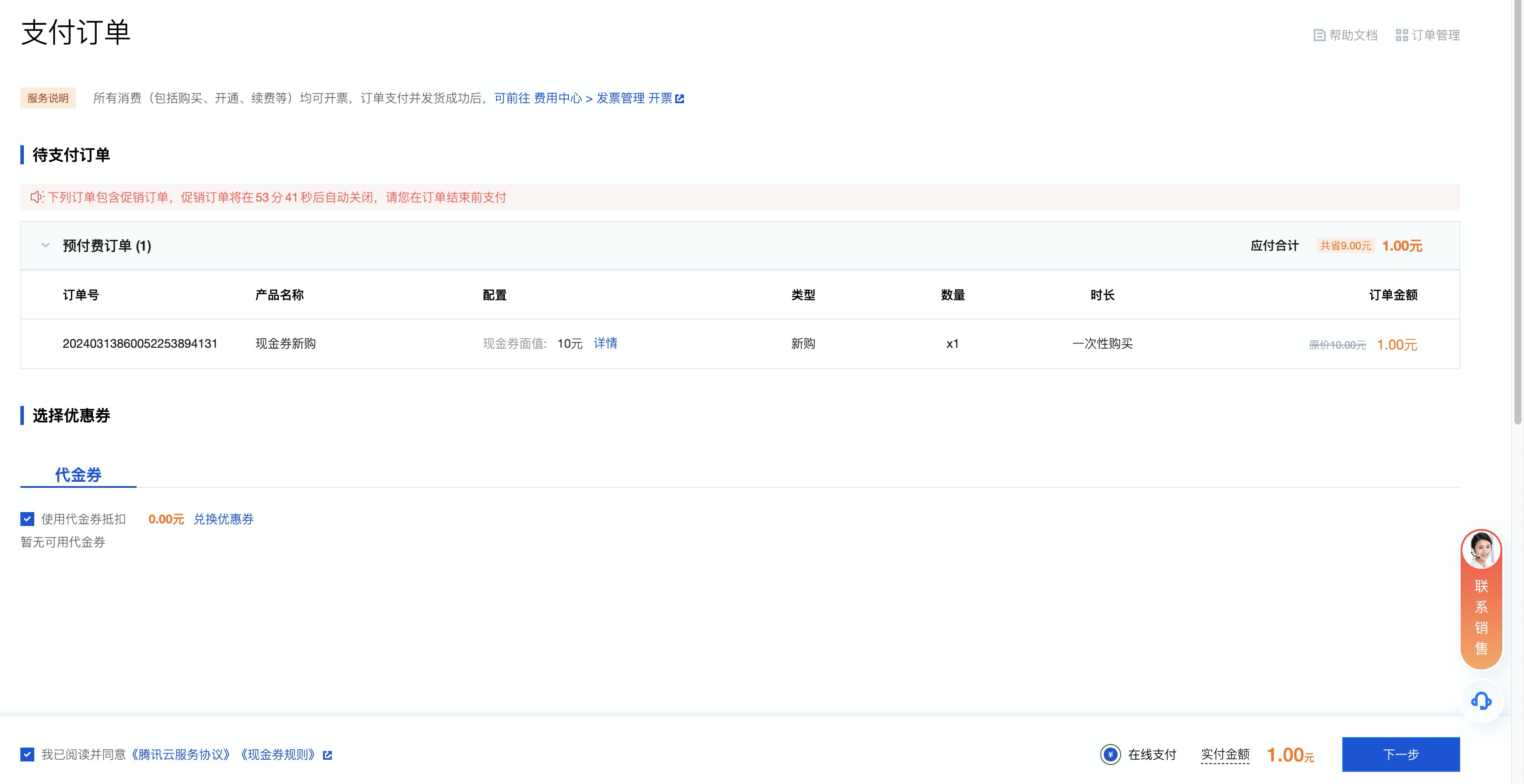The image size is (1524, 784).
Task: Click the vertical page scrollbar
Action: click(1518, 213)
